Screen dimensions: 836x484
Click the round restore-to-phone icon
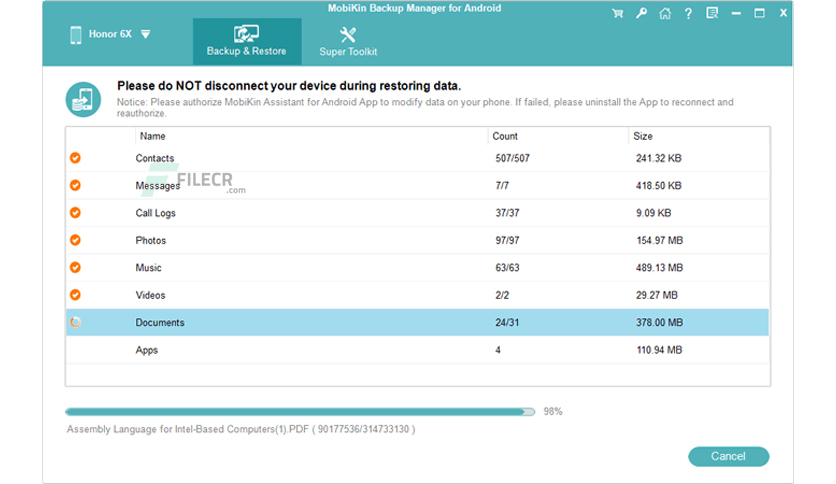pos(83,99)
